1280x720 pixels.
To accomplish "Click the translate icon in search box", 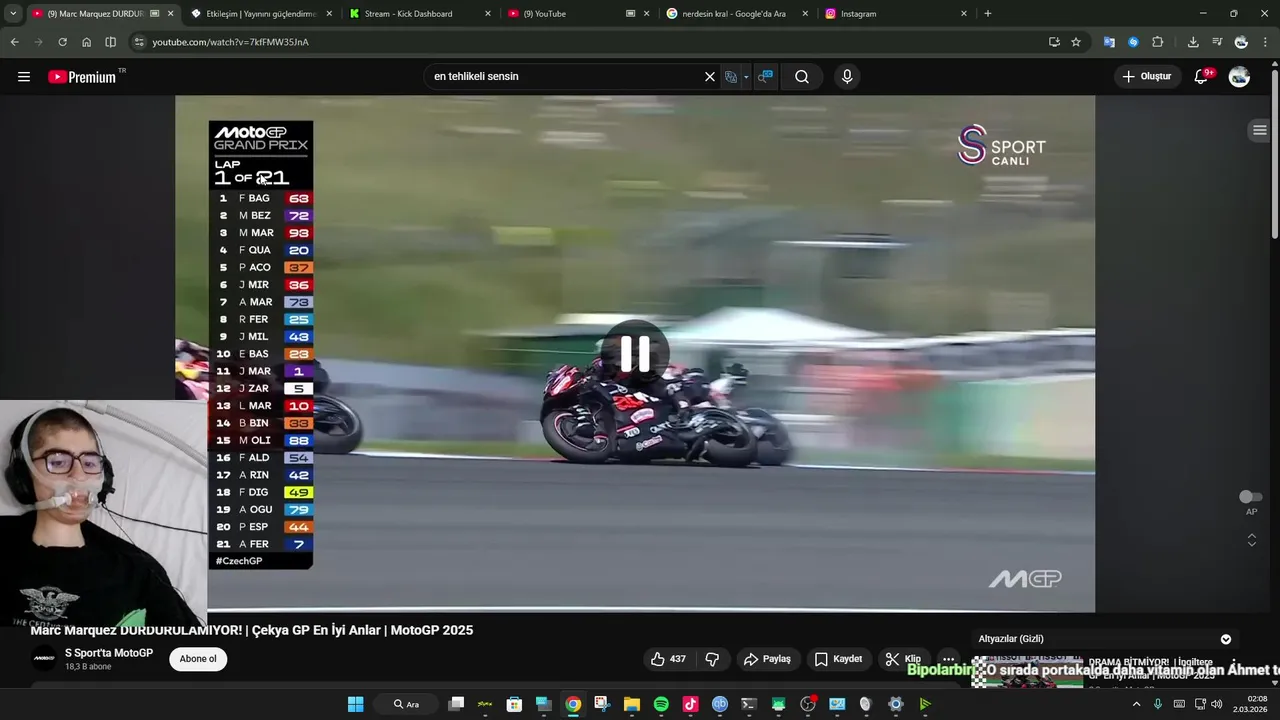I will [x=731, y=76].
